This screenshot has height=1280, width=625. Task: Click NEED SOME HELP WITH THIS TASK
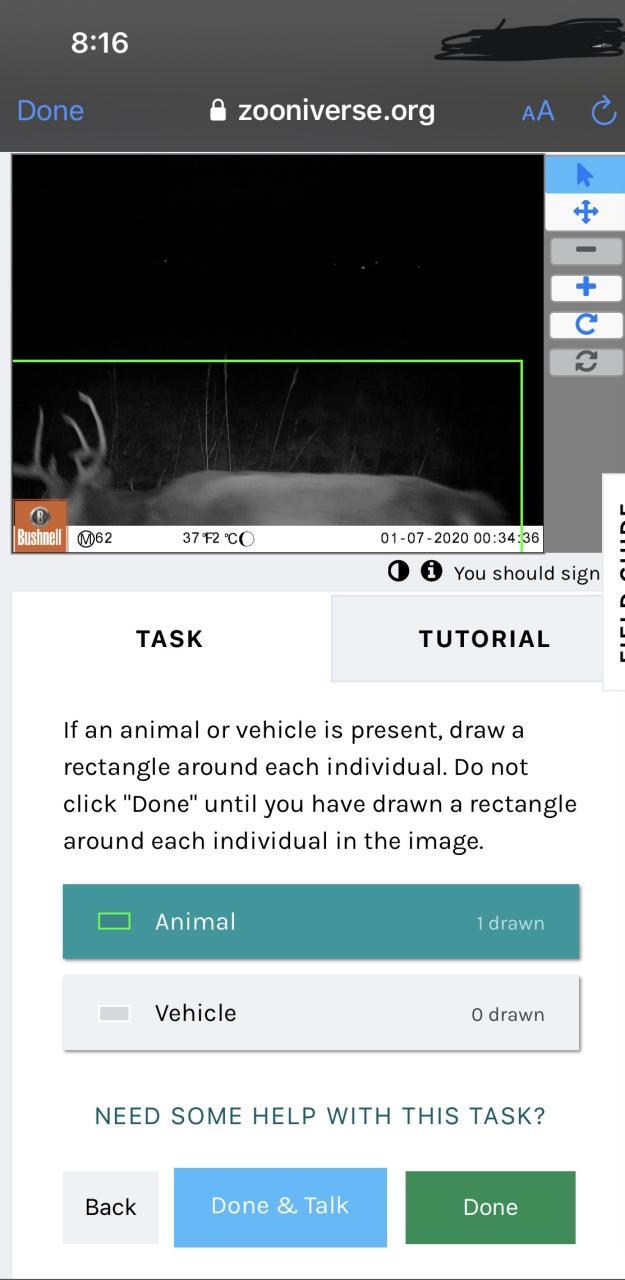(320, 1116)
